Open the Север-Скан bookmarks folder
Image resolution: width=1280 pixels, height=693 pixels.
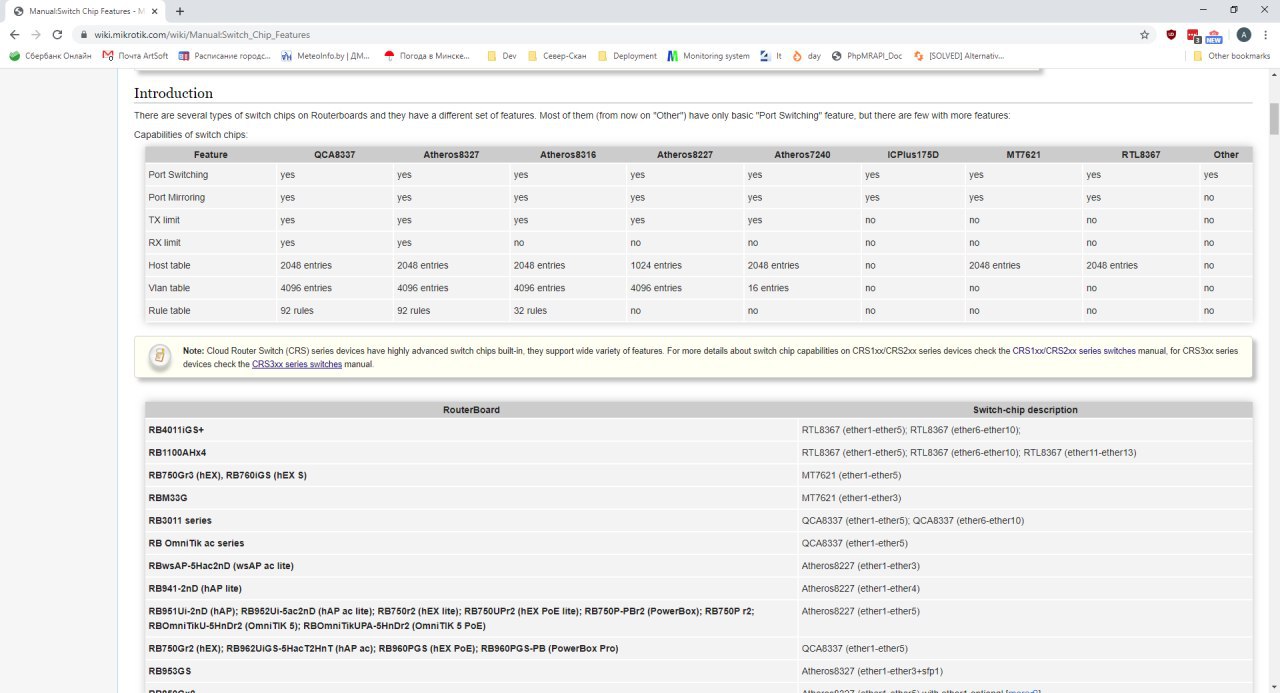(557, 56)
